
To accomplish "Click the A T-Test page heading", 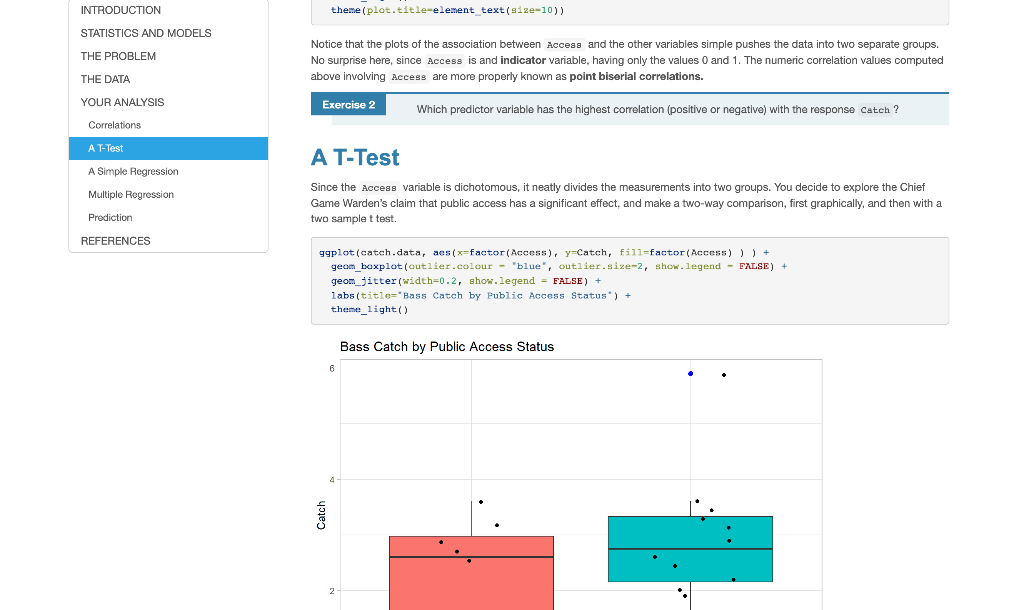I will click(355, 158).
